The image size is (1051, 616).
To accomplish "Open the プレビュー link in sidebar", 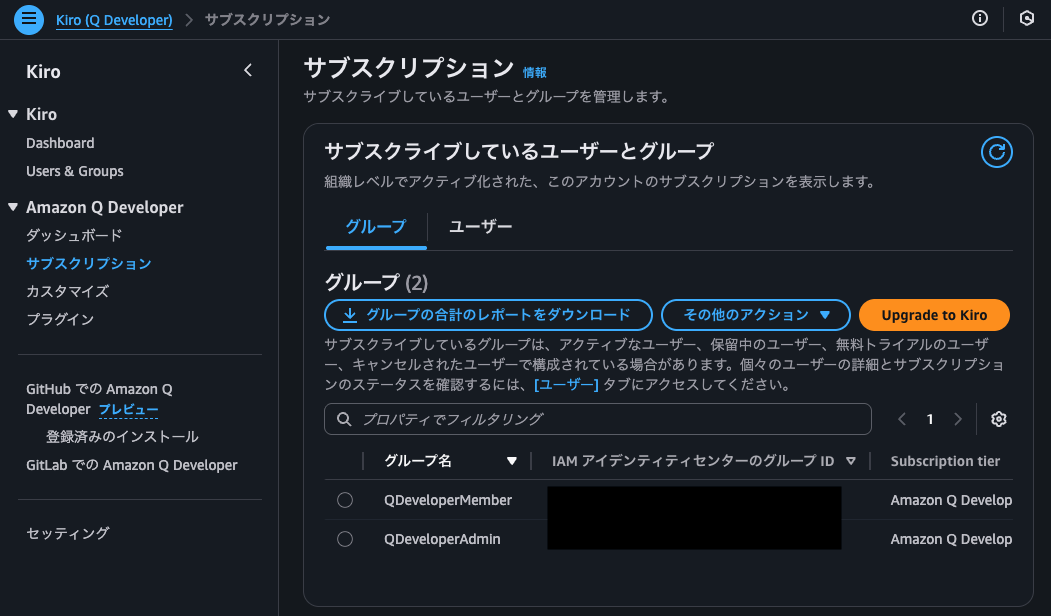I will pyautogui.click(x=129, y=410).
